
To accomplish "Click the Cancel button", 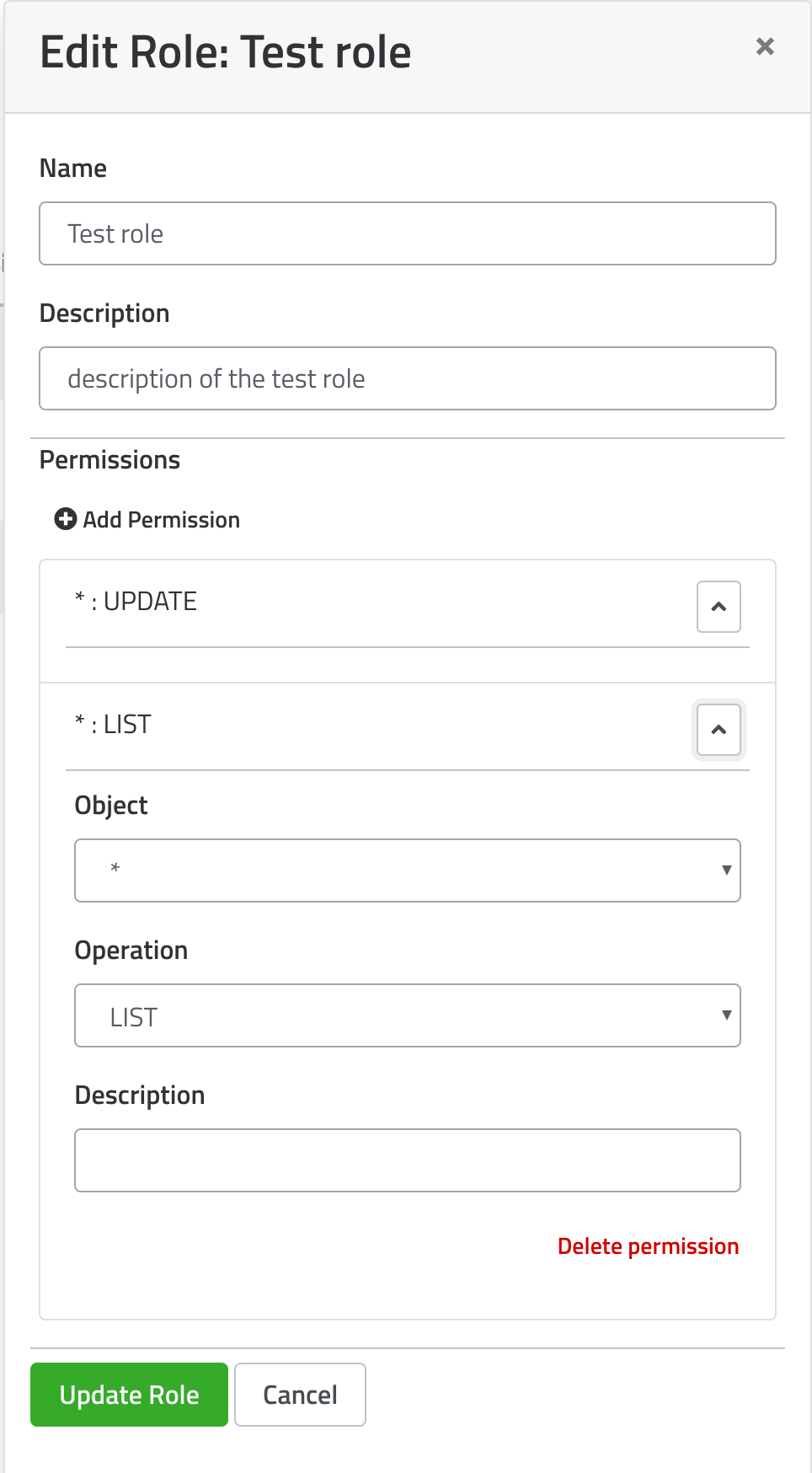I will click(300, 1395).
